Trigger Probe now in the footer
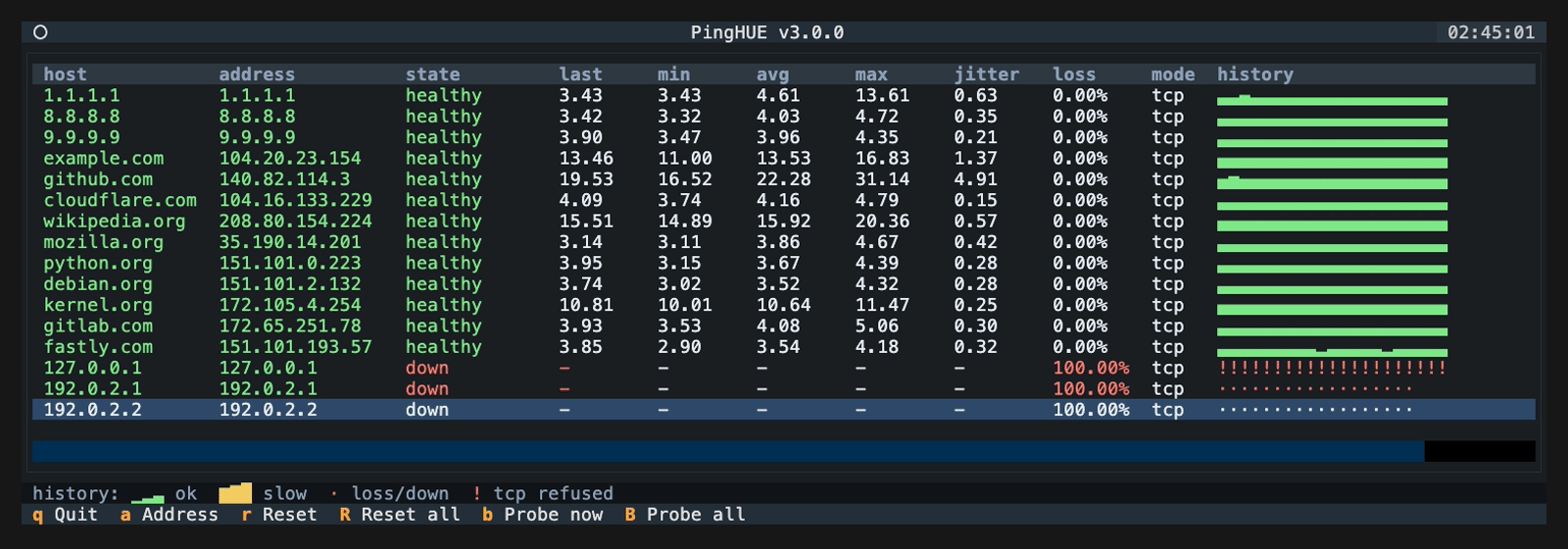Image resolution: width=1568 pixels, height=549 pixels. click(x=542, y=515)
